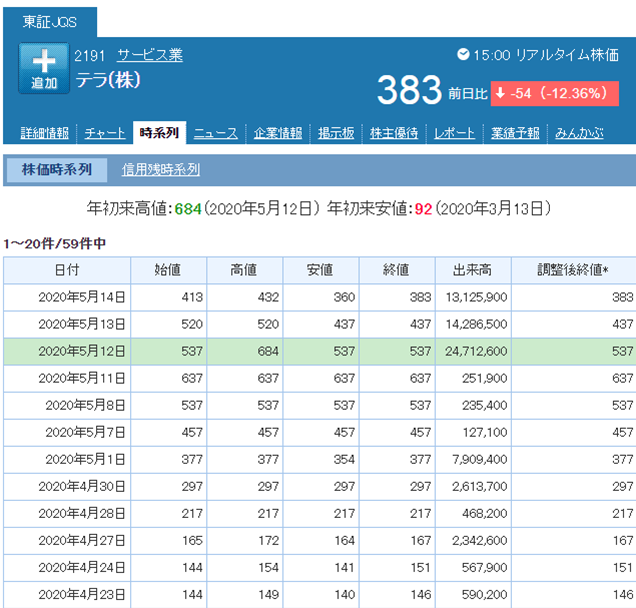Screen dimensions: 636x608
Task: Select the 2020年5月8日 date cell
Action: [x=67, y=406]
